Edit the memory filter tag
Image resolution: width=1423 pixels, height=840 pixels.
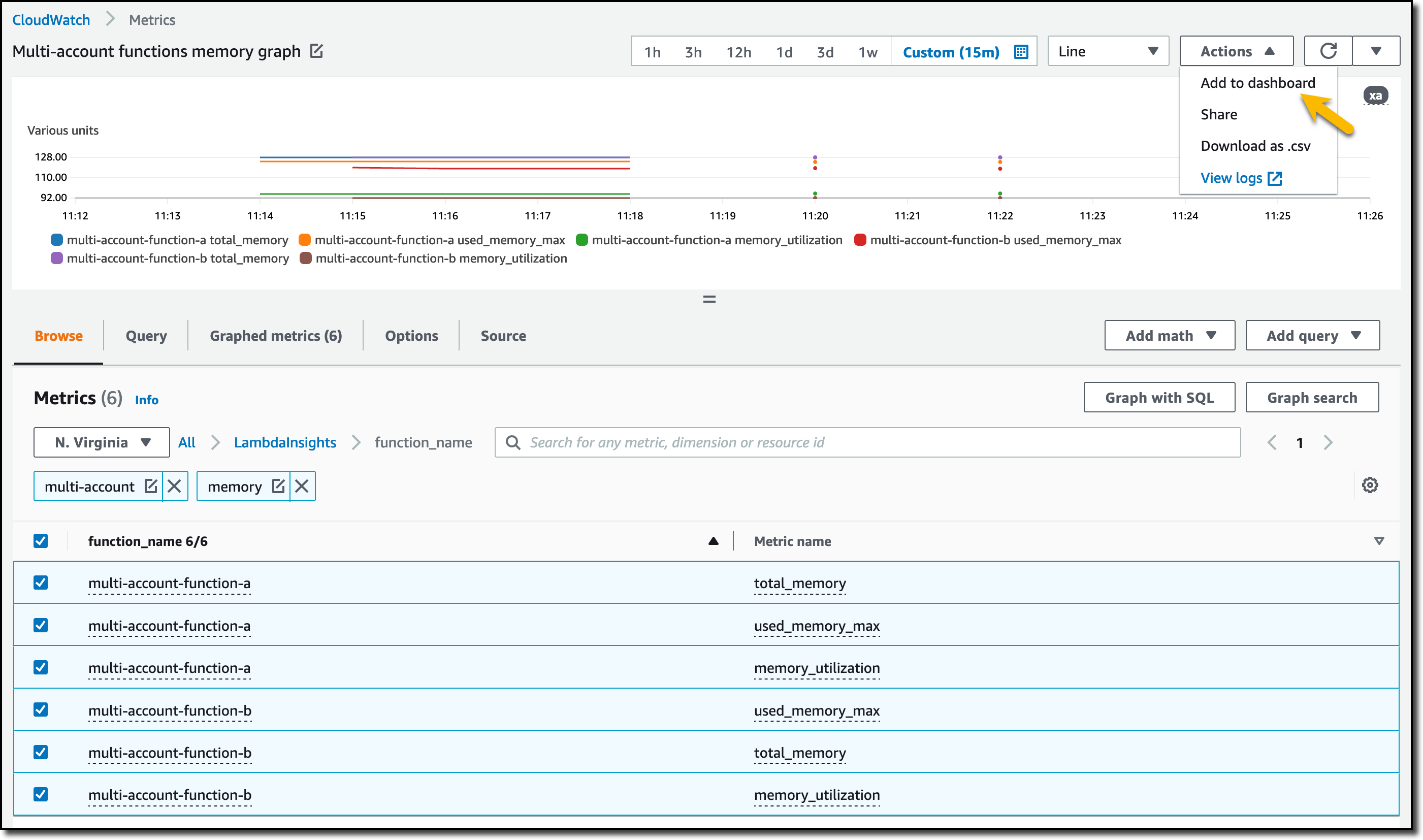pos(278,486)
